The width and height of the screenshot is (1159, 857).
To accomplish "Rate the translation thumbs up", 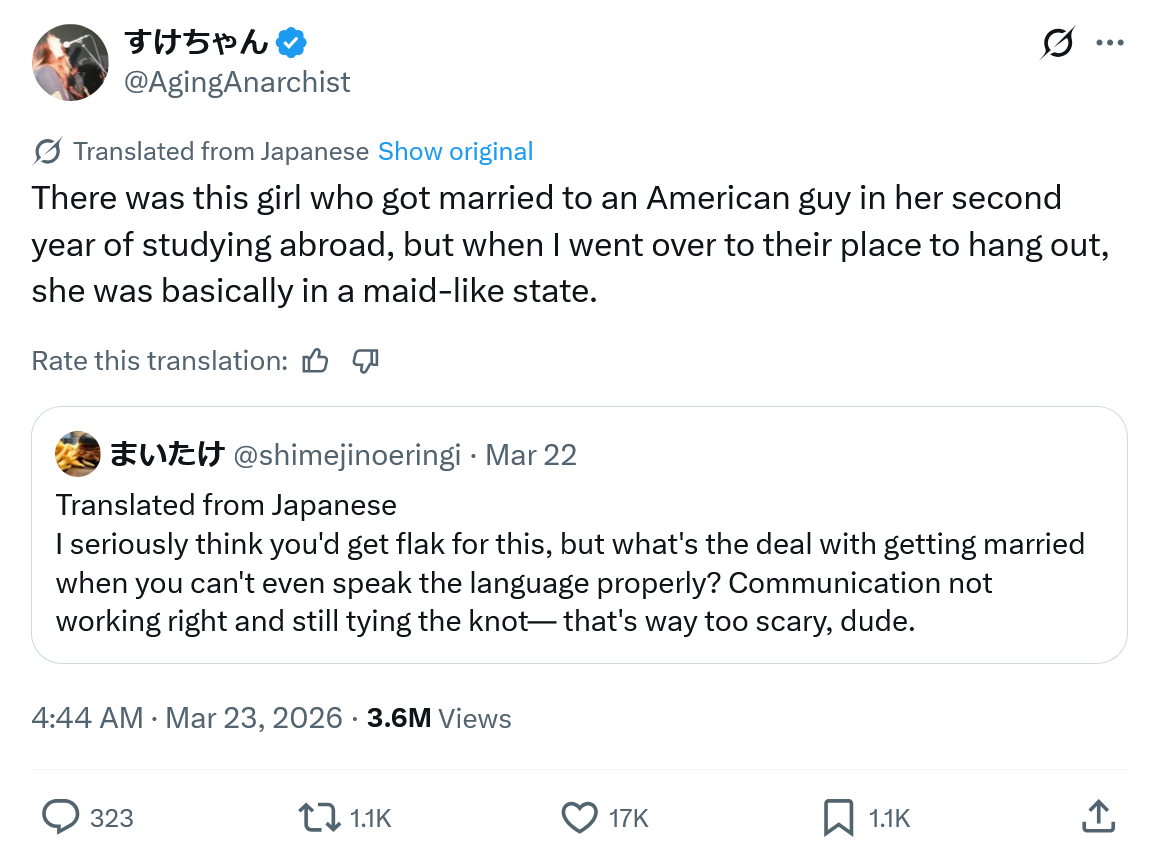I will [x=315, y=361].
